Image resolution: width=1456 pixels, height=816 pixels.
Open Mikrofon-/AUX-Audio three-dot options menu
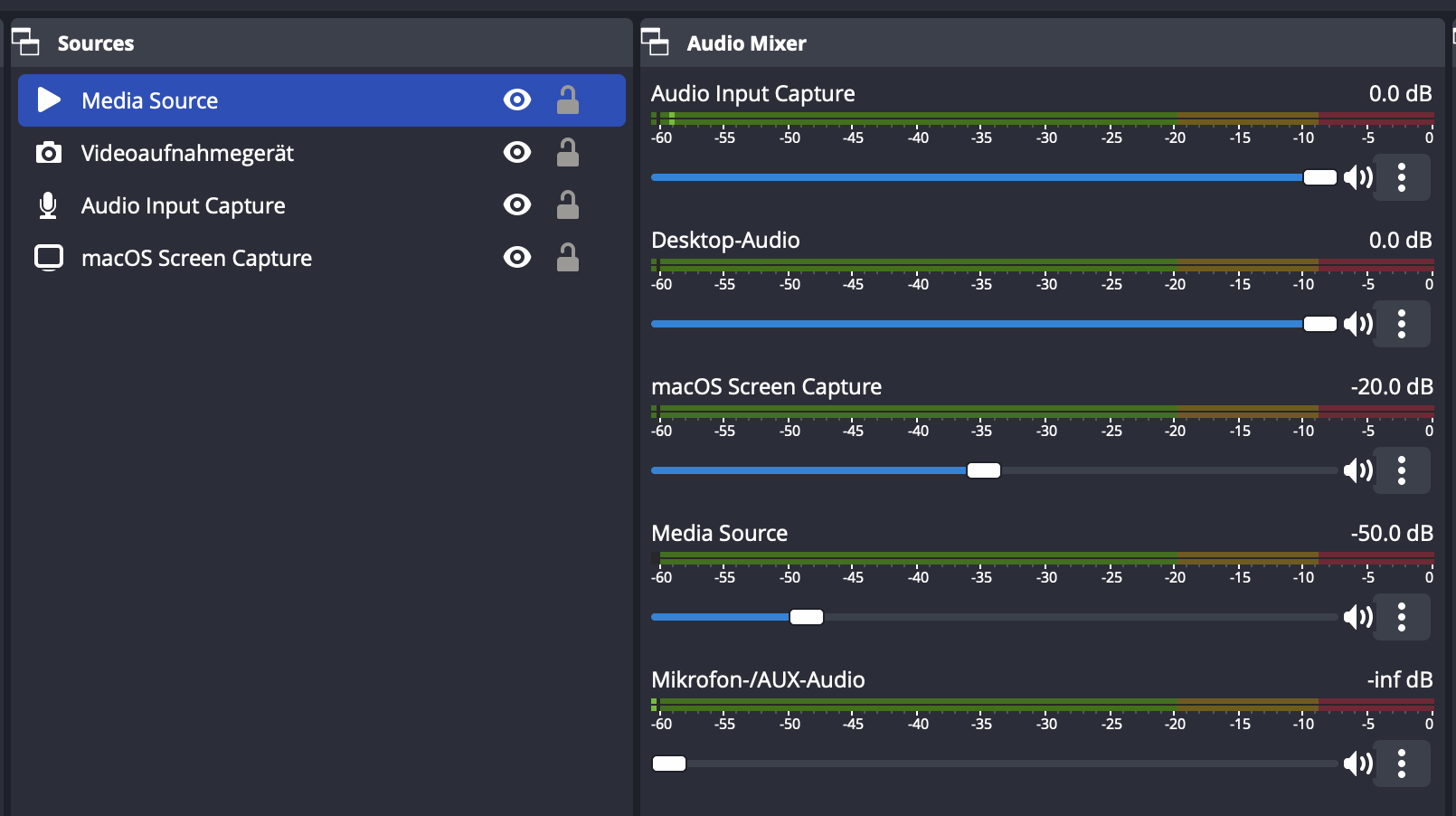click(x=1402, y=764)
